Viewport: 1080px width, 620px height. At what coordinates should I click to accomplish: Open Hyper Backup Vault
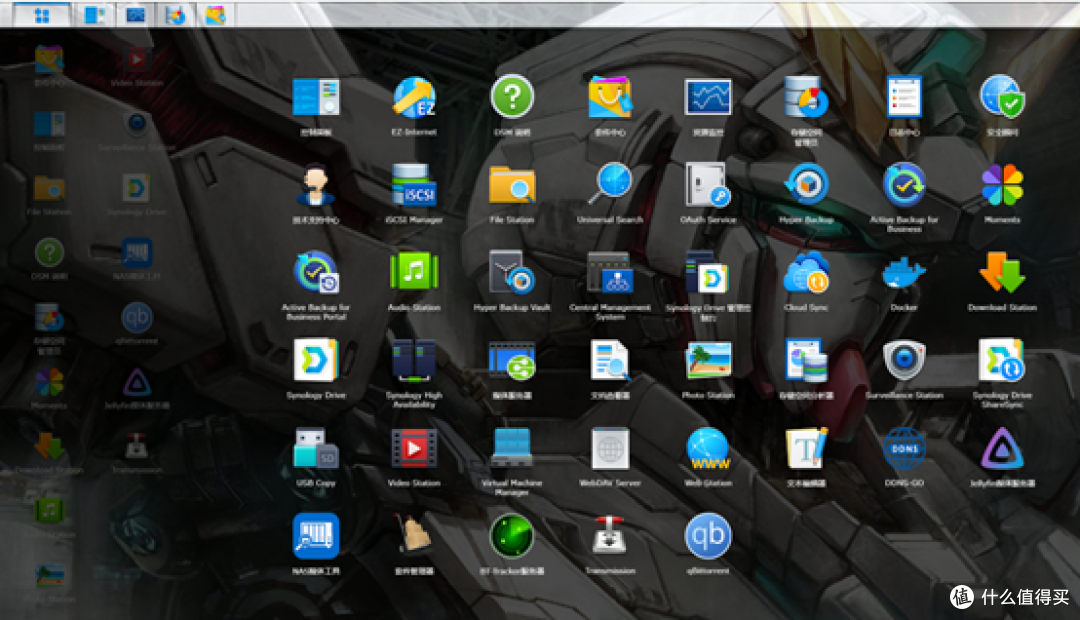[512, 272]
